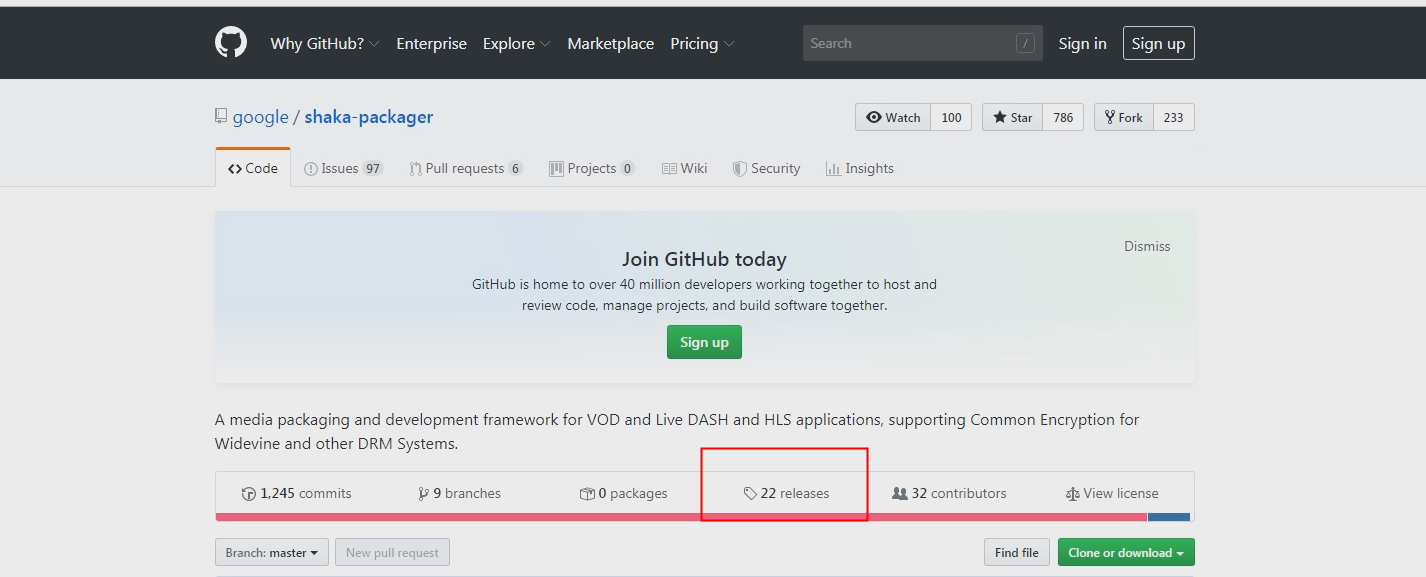1426x577 pixels.
Task: Star the repository
Action: (1012, 117)
